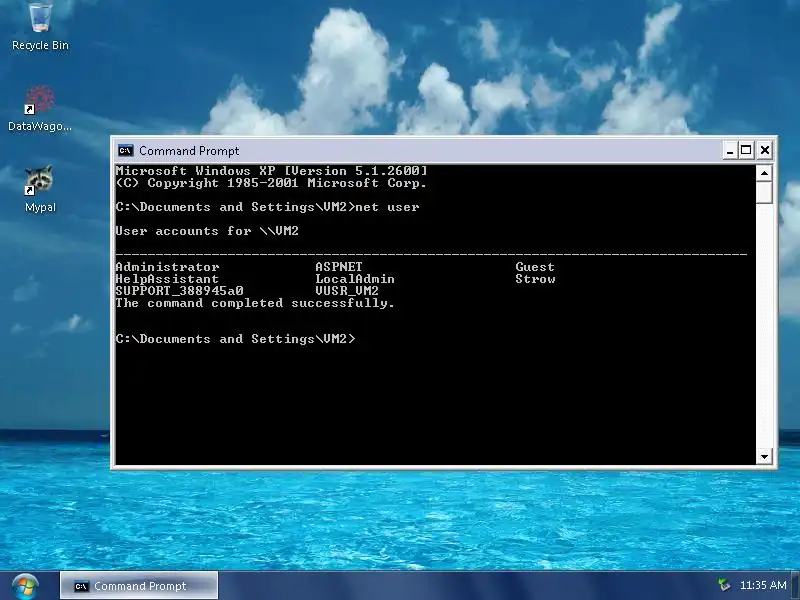This screenshot has width=800, height=600.
Task: Open the Start menu orb
Action: [x=25, y=586]
